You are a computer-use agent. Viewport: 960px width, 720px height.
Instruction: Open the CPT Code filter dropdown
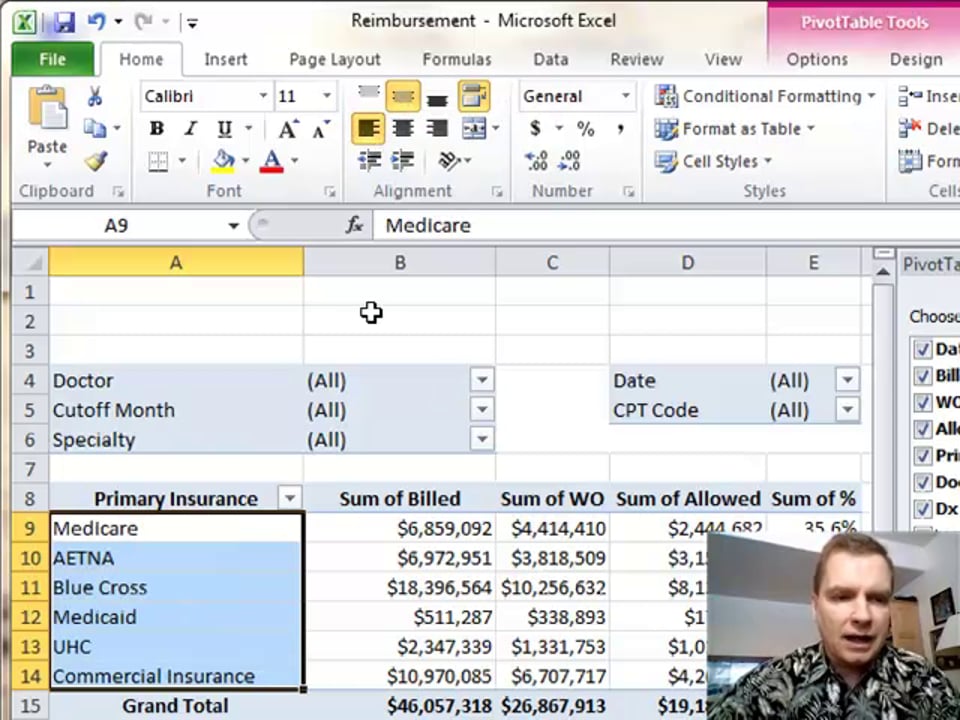[x=847, y=410]
